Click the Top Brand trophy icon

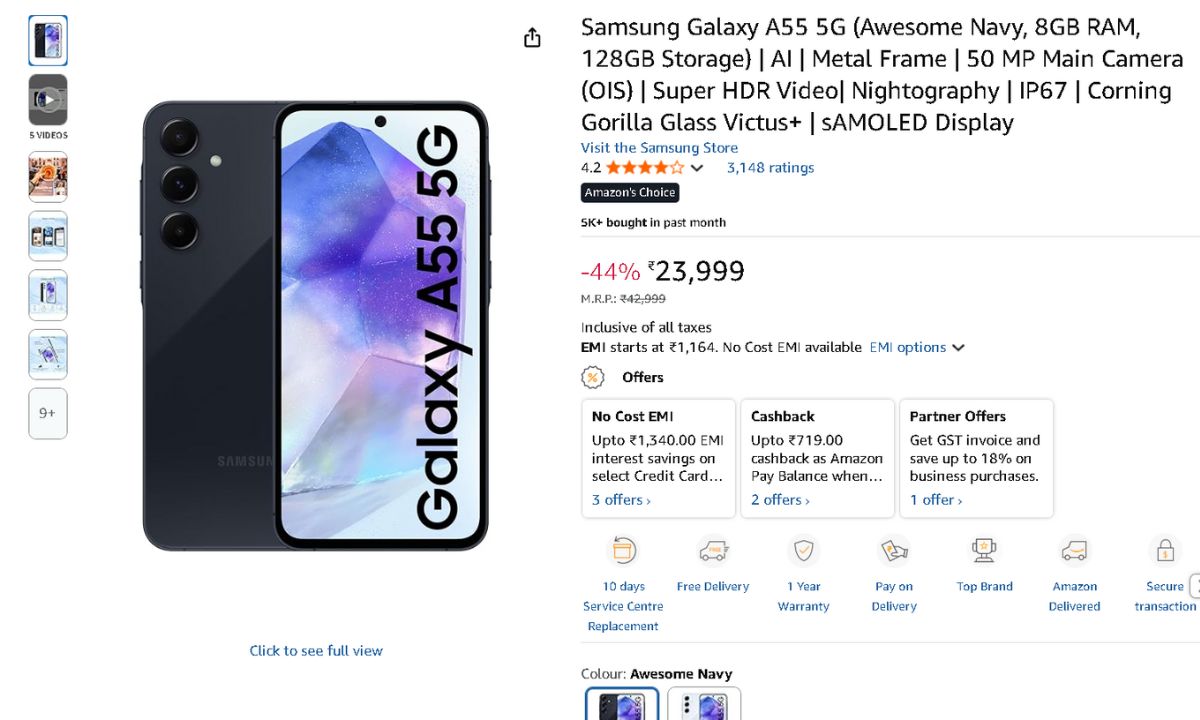[x=984, y=551]
